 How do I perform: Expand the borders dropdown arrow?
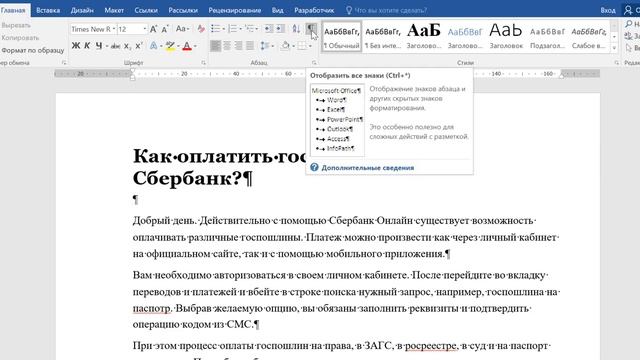(311, 46)
